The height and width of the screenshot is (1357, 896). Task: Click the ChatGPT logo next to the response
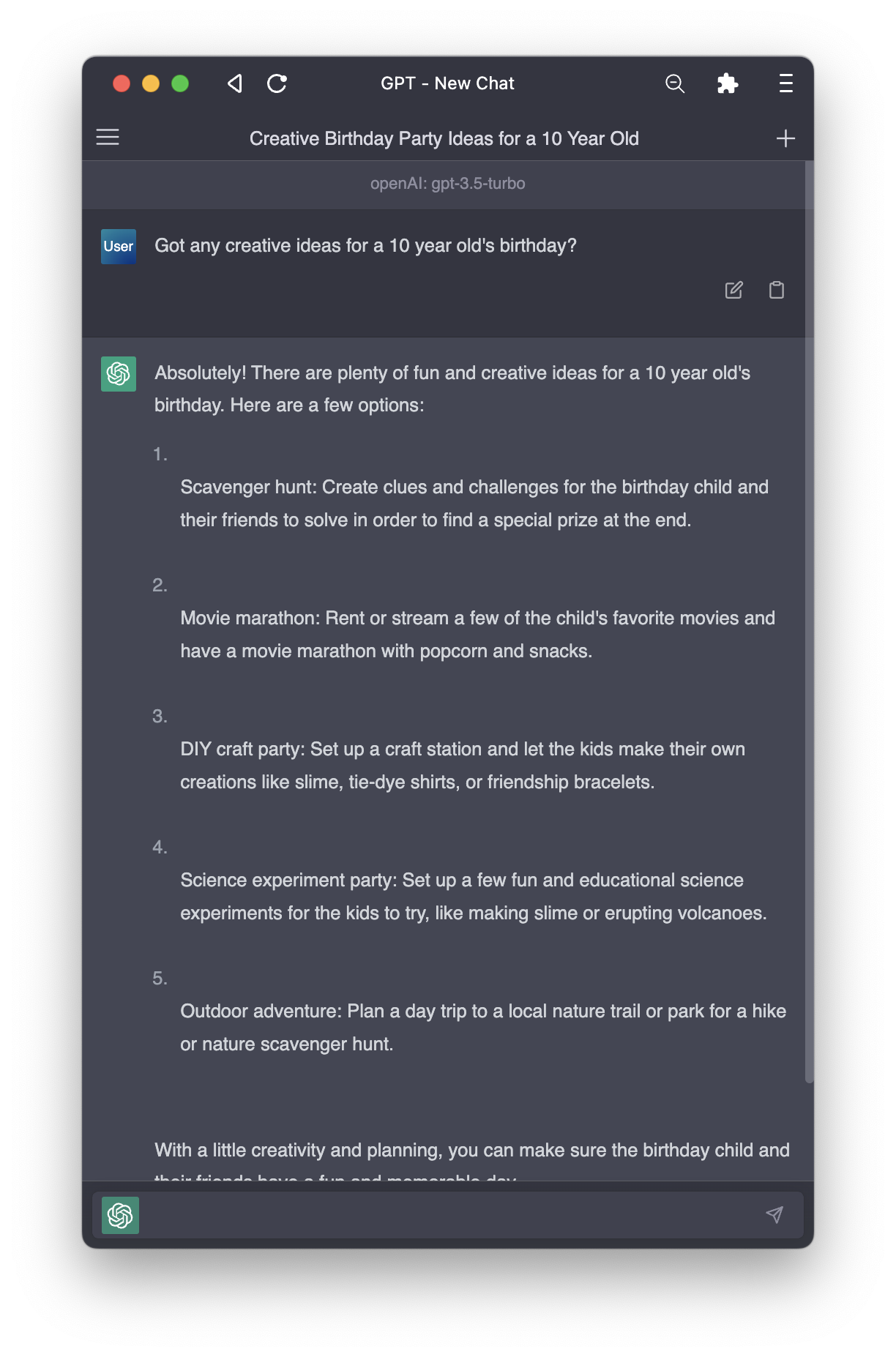[x=118, y=374]
